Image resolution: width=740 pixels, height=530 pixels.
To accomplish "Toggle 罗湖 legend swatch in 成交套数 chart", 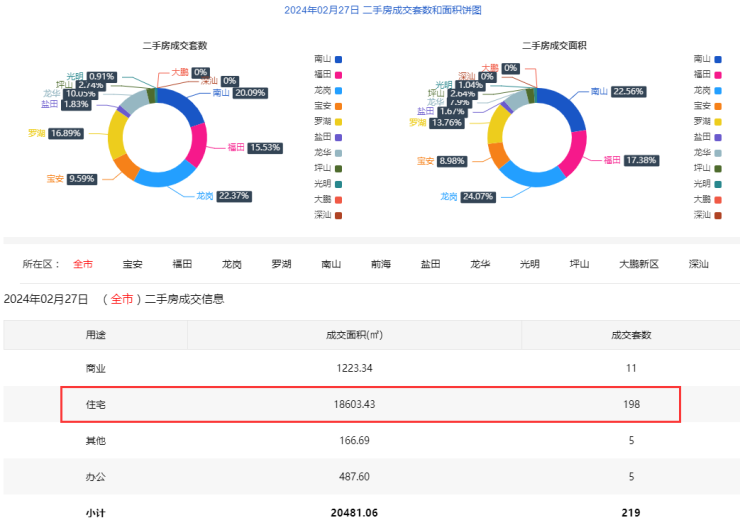I will 338,122.
